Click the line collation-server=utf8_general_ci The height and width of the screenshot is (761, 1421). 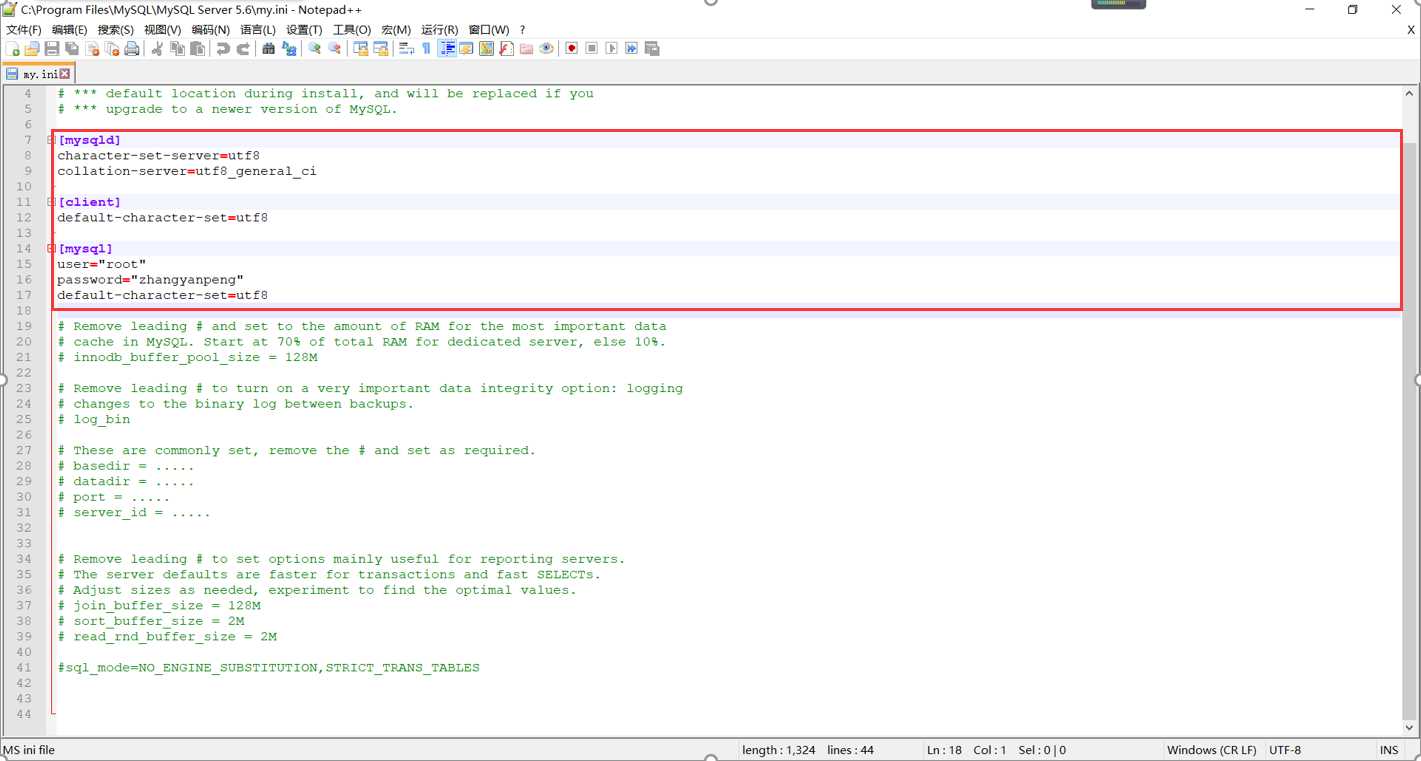coord(187,171)
